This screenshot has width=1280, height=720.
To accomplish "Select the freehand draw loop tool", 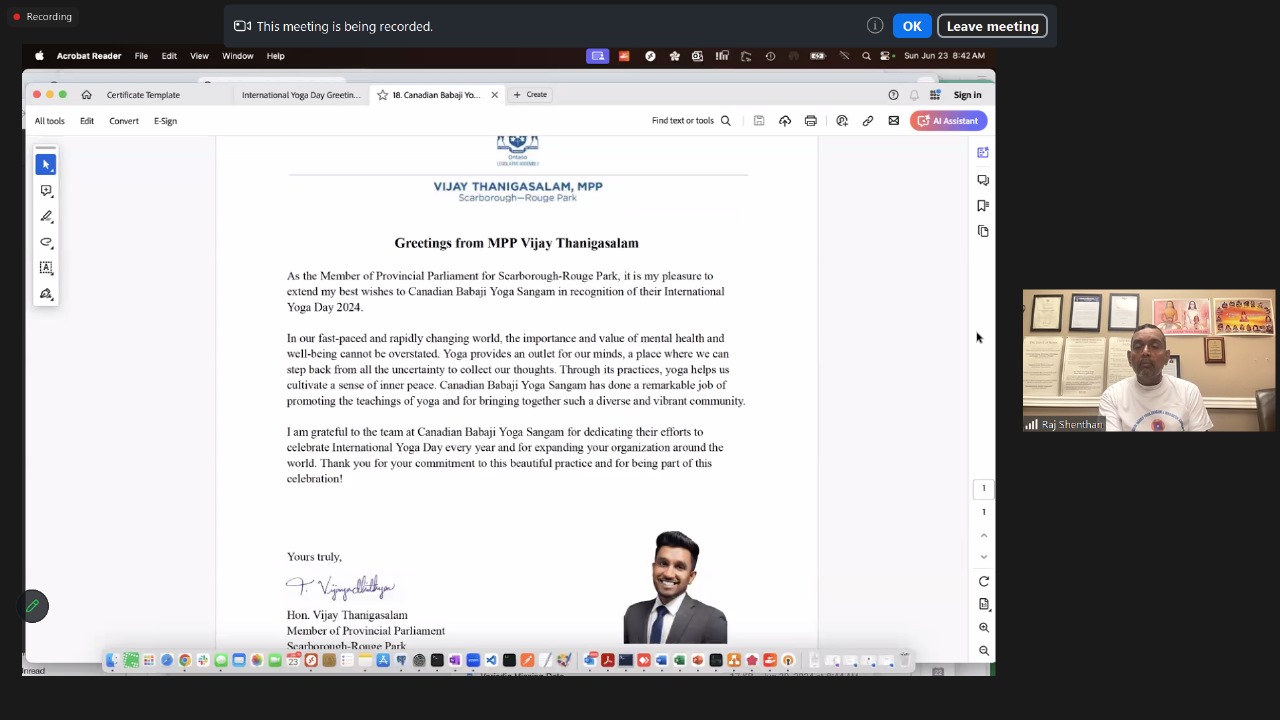I will pyautogui.click(x=46, y=242).
